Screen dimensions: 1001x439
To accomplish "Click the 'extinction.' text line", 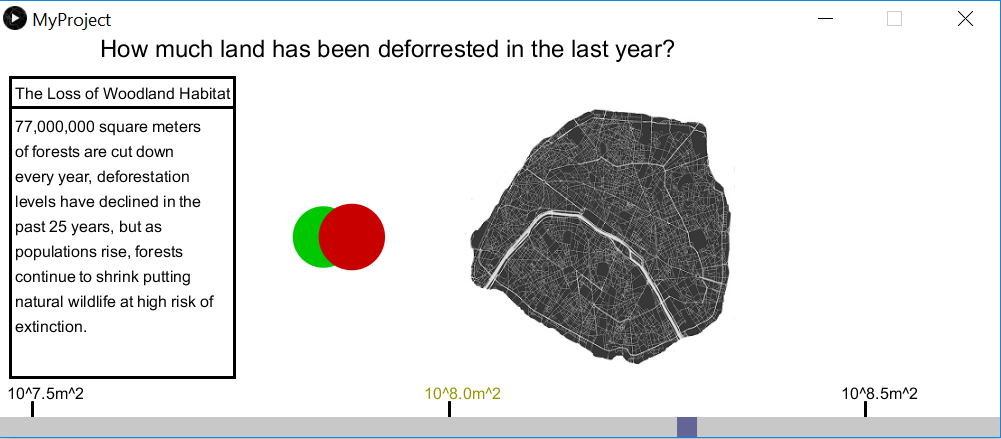I will (50, 327).
